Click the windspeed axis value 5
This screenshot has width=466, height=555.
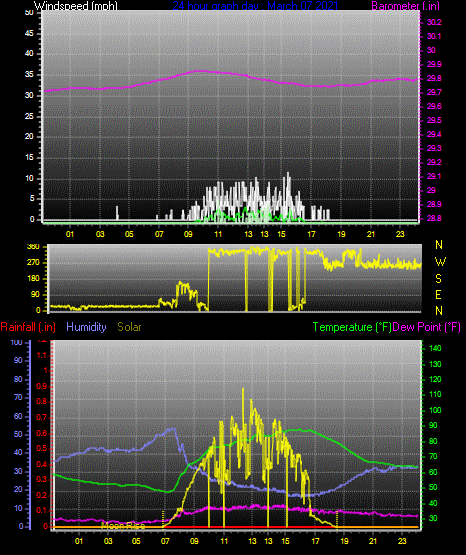point(32,199)
